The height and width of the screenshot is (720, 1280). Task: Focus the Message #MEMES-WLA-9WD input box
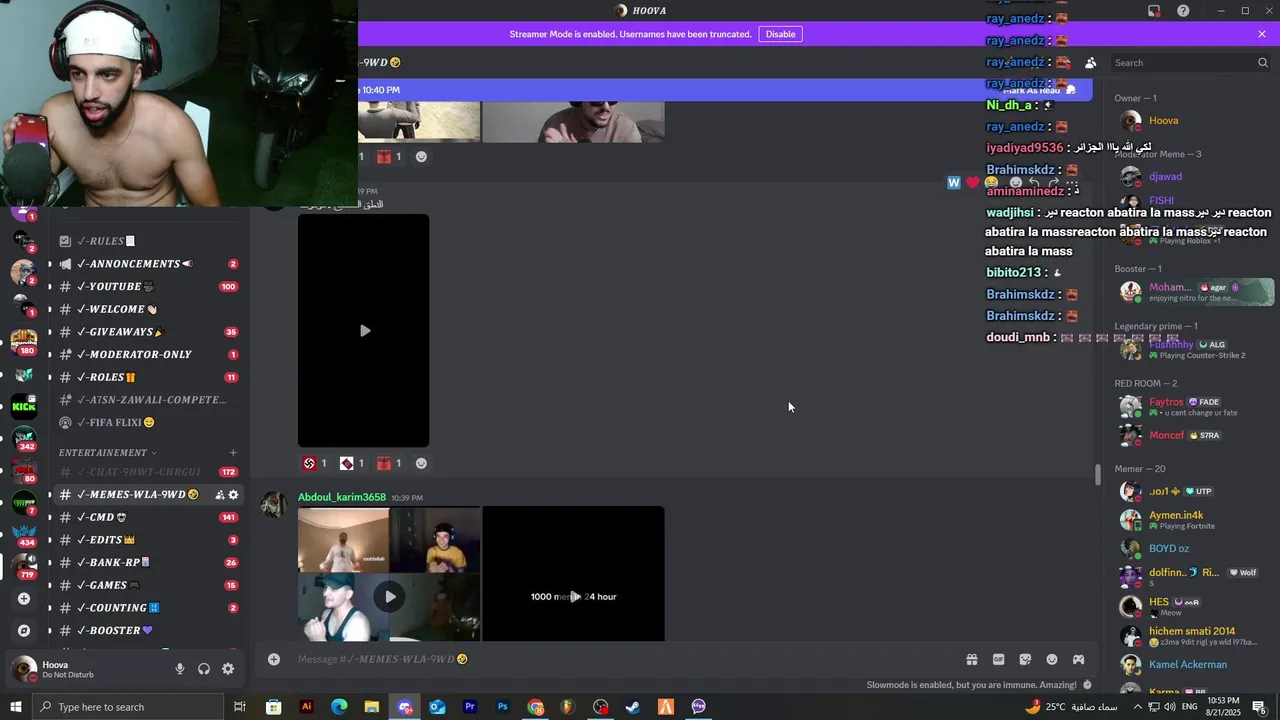click(x=620, y=659)
